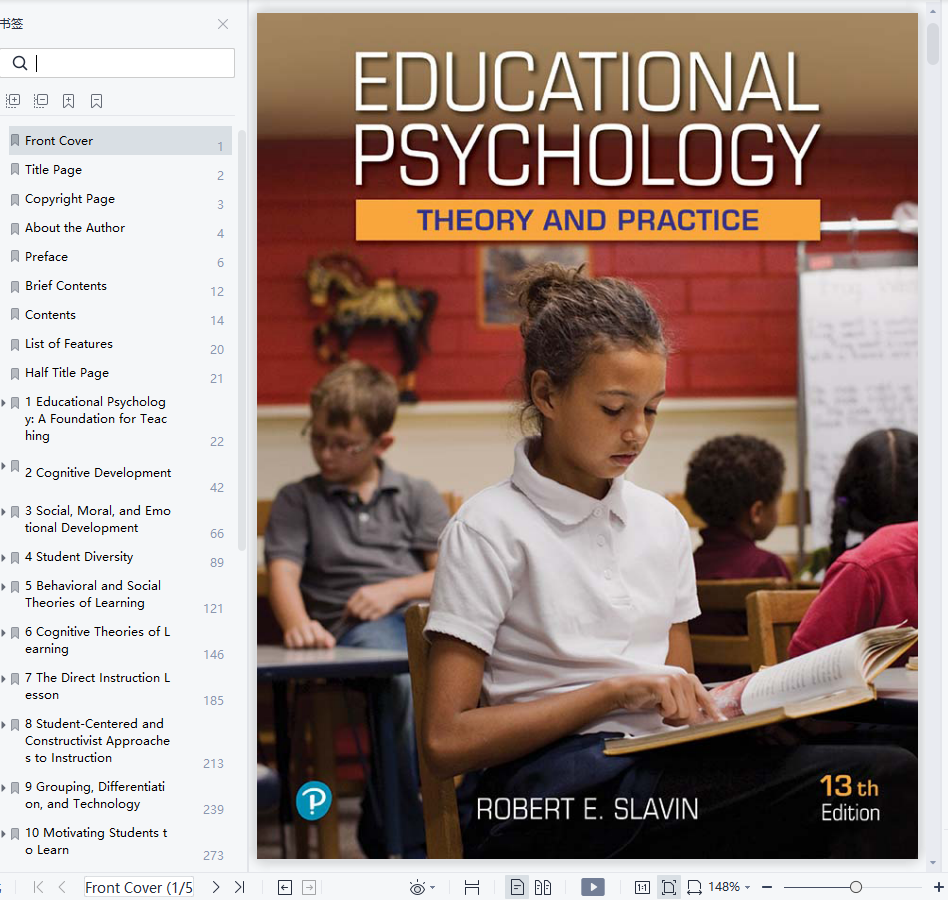
Task: Go to 7 The Direct Instruction Lesson
Action: coord(98,686)
